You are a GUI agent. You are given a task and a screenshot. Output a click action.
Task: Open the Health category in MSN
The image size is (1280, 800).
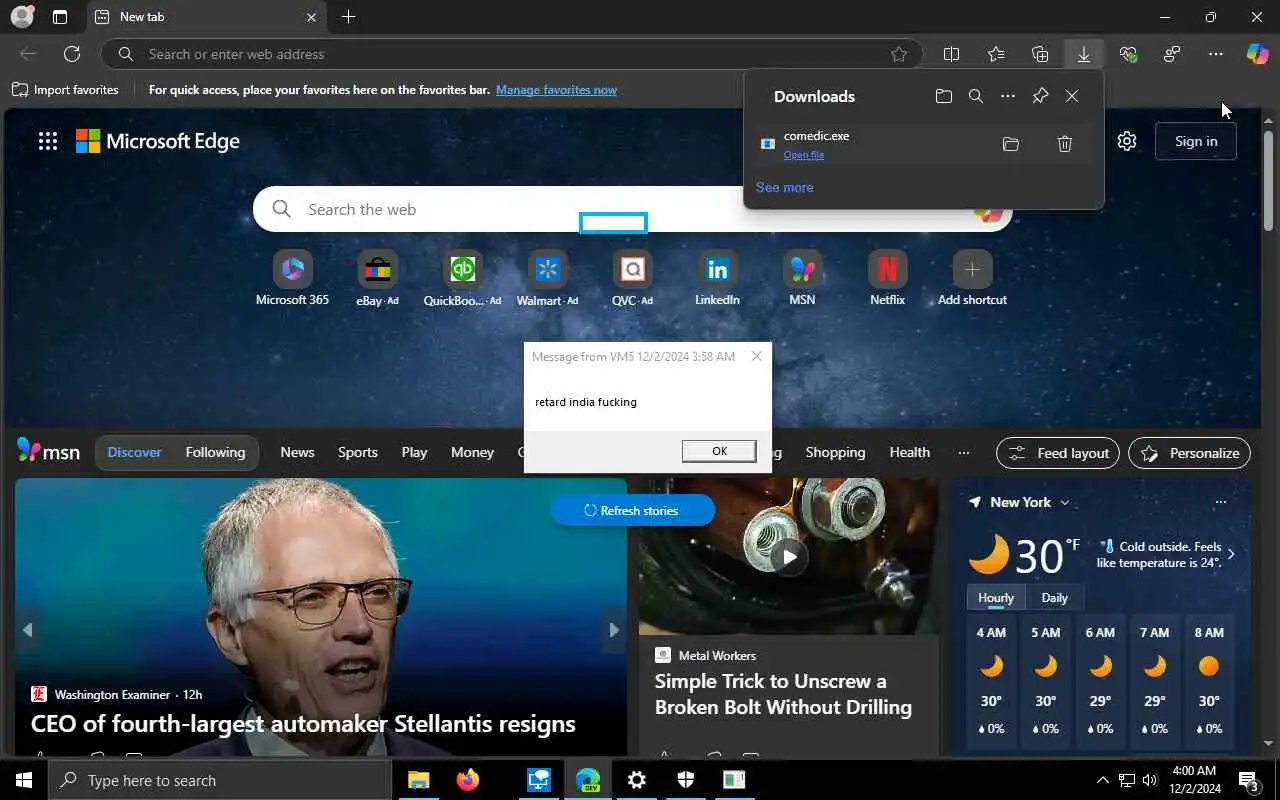909,452
